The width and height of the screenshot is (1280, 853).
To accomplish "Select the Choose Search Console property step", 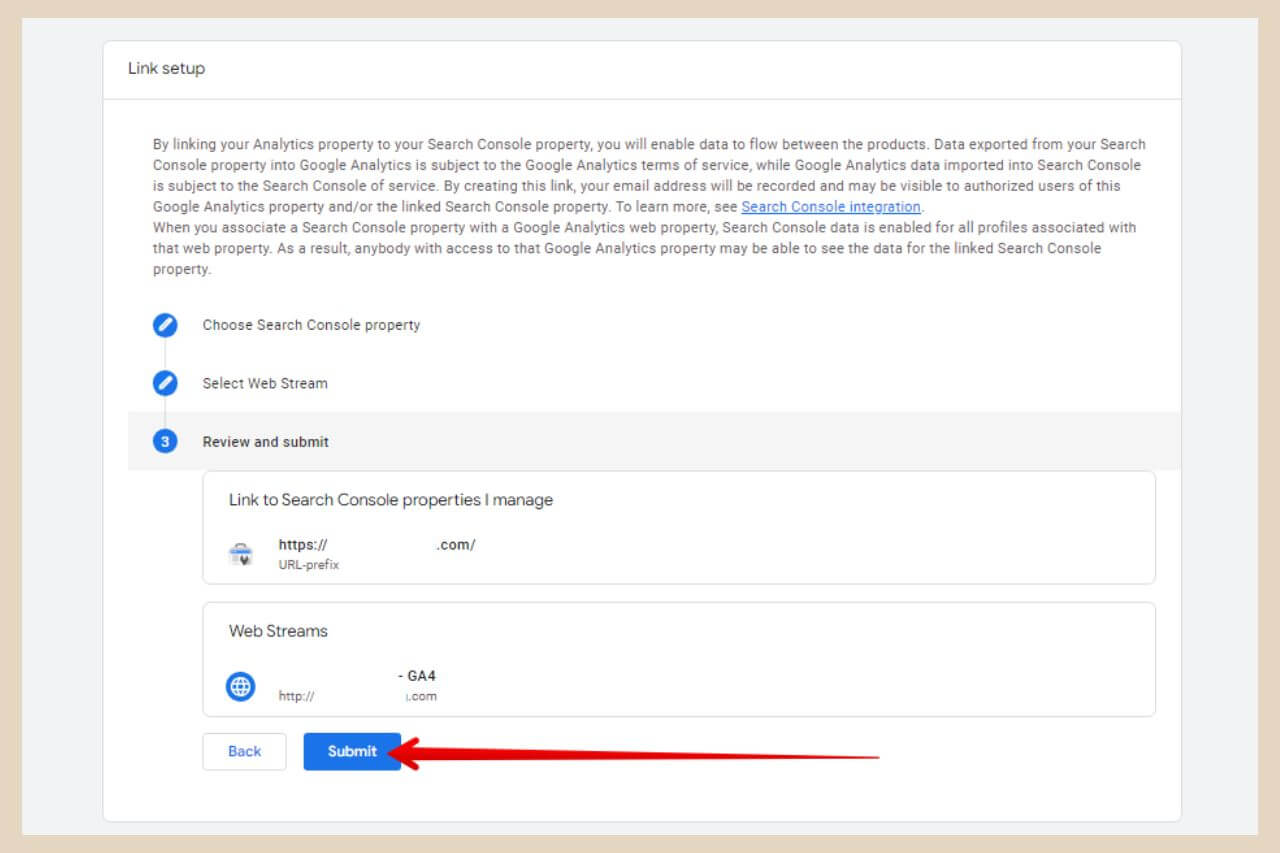I will [311, 325].
